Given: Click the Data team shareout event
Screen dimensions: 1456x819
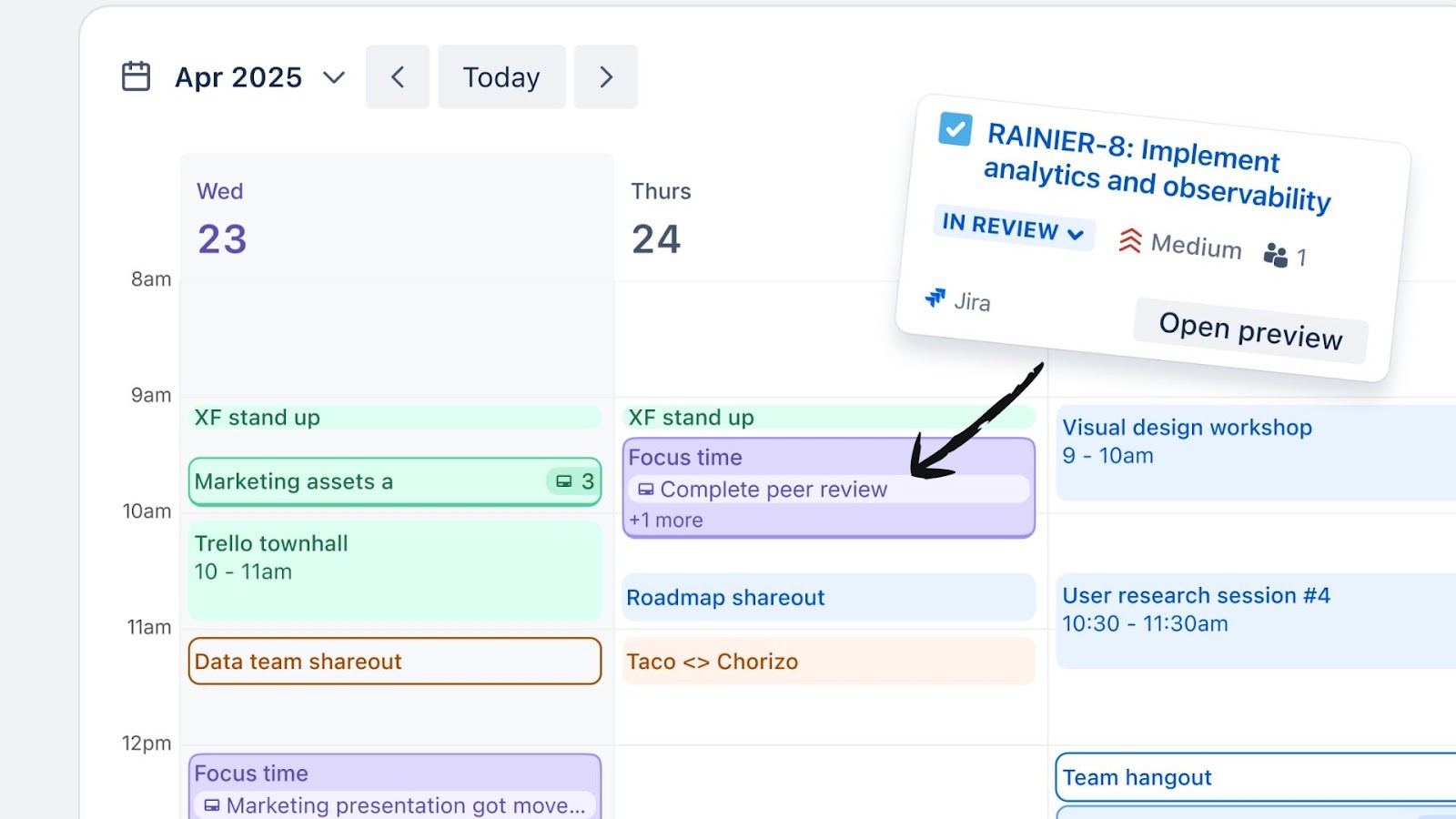Looking at the screenshot, I should (394, 661).
